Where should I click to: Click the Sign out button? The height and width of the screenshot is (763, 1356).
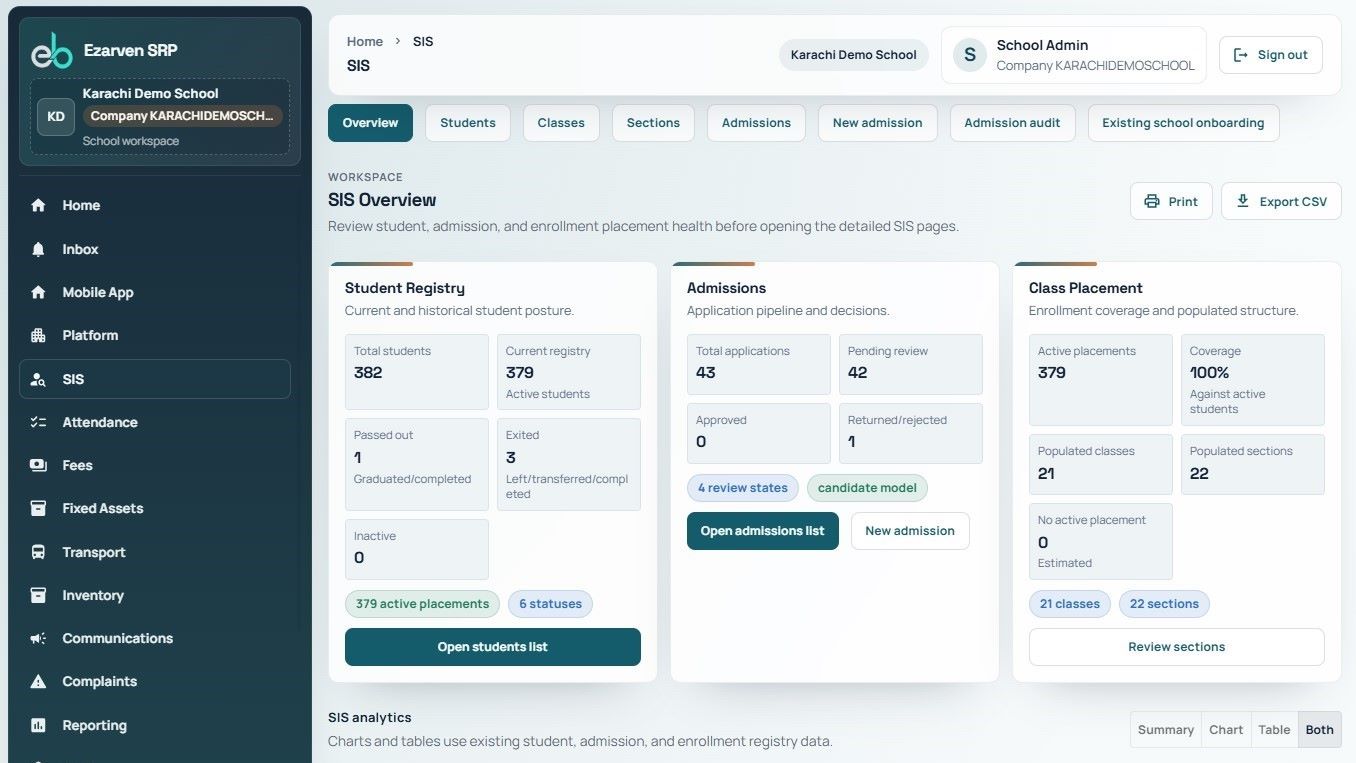pos(1271,55)
